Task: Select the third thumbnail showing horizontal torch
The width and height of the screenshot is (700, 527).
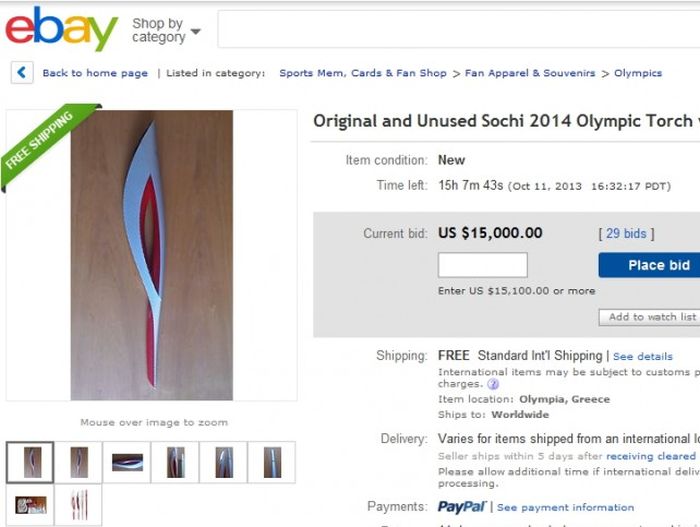Action: coord(127,462)
